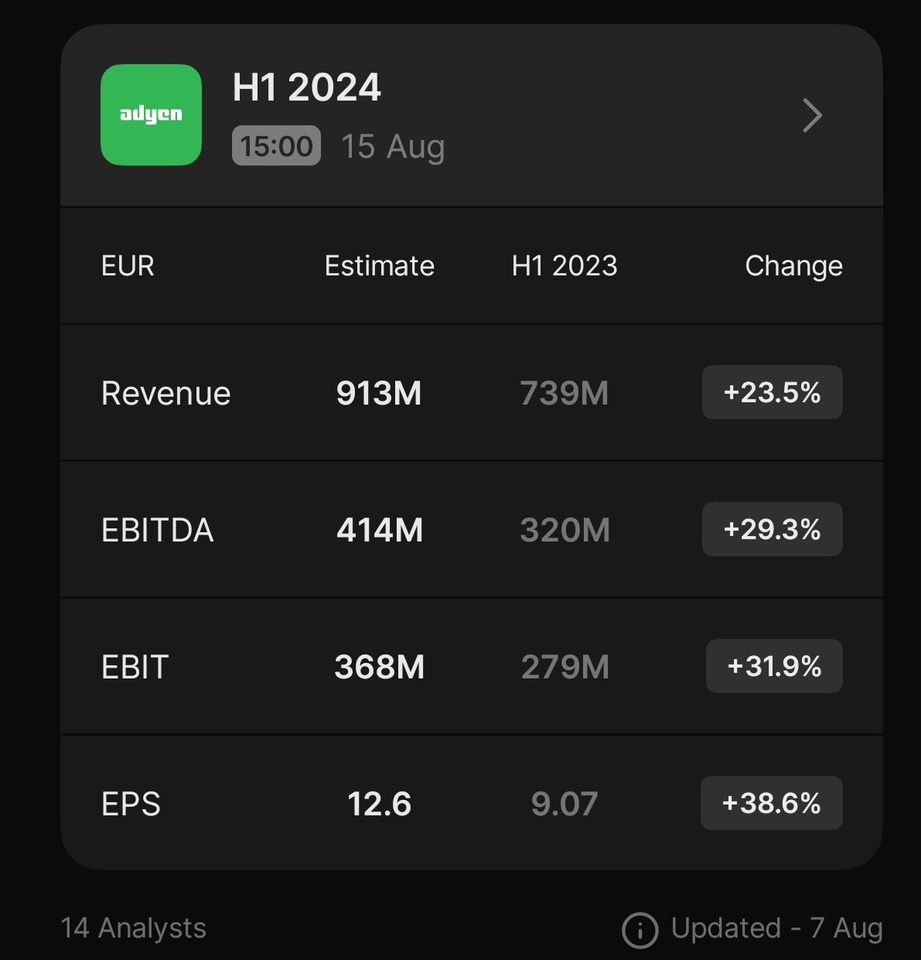Open the H1 2024 heading
The width and height of the screenshot is (921, 960).
307,87
